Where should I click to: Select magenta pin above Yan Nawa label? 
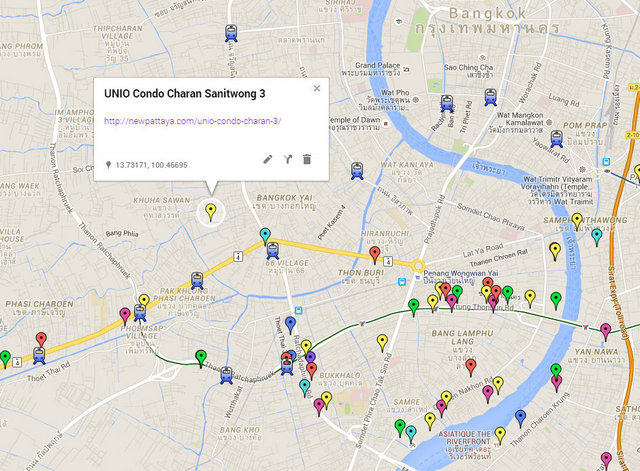[606, 332]
